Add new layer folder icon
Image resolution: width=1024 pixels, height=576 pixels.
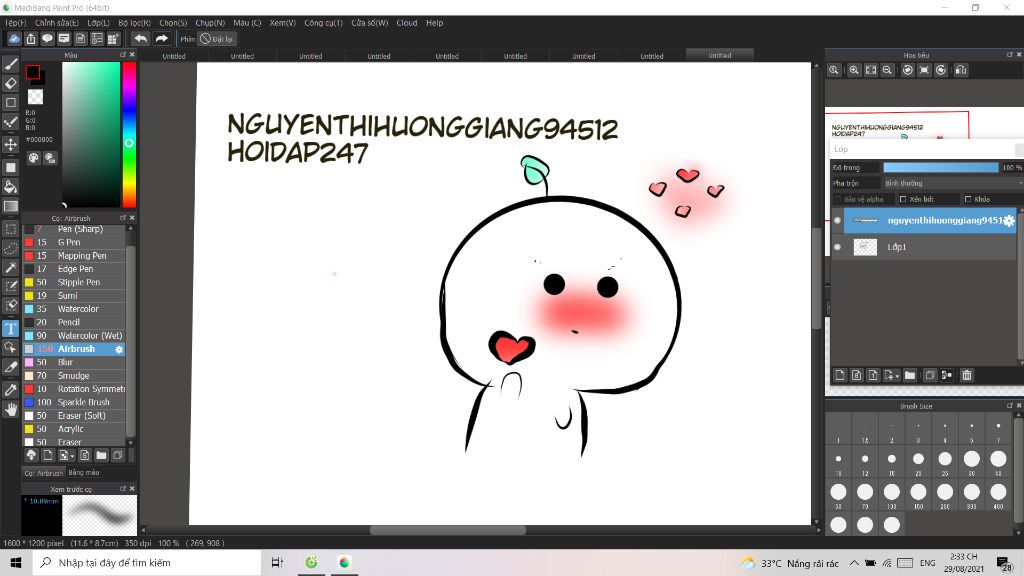pos(910,375)
